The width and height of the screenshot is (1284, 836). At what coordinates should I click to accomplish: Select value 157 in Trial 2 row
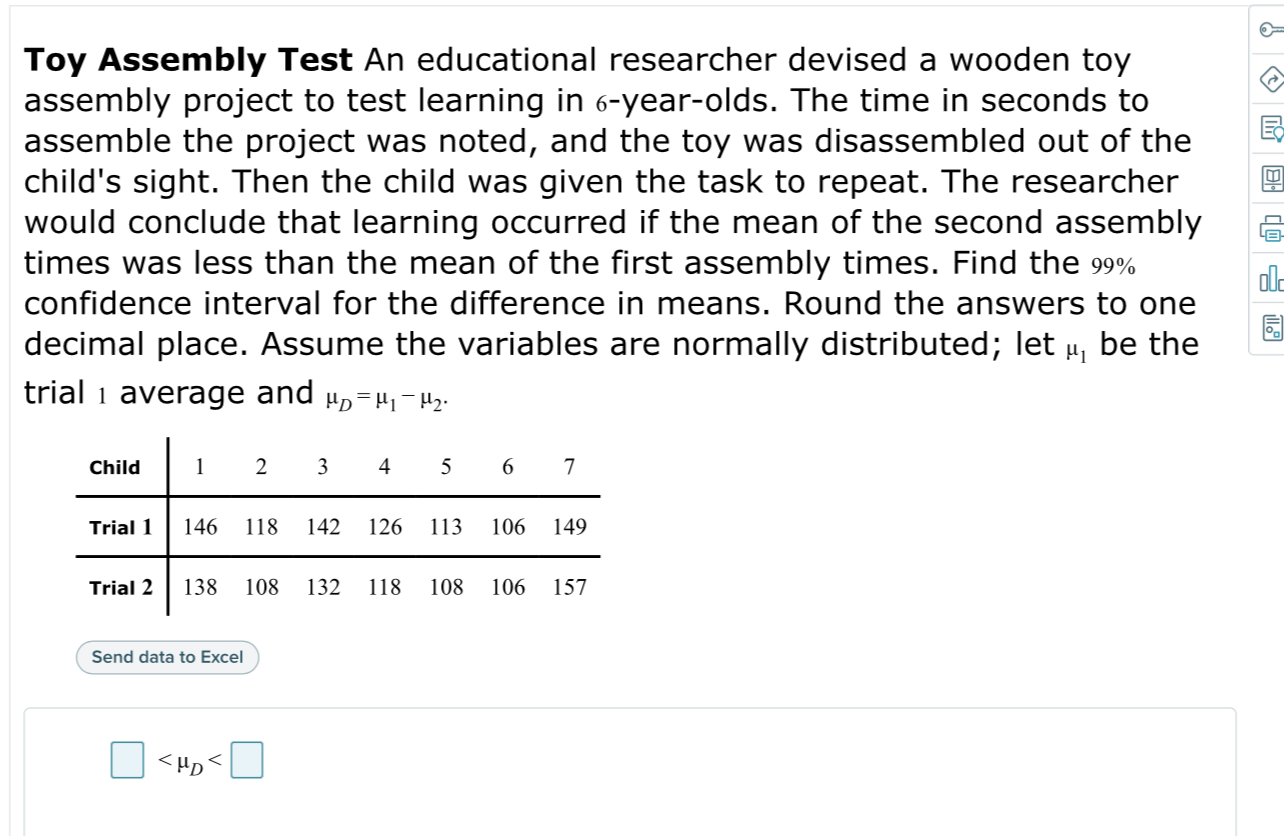pyautogui.click(x=569, y=588)
